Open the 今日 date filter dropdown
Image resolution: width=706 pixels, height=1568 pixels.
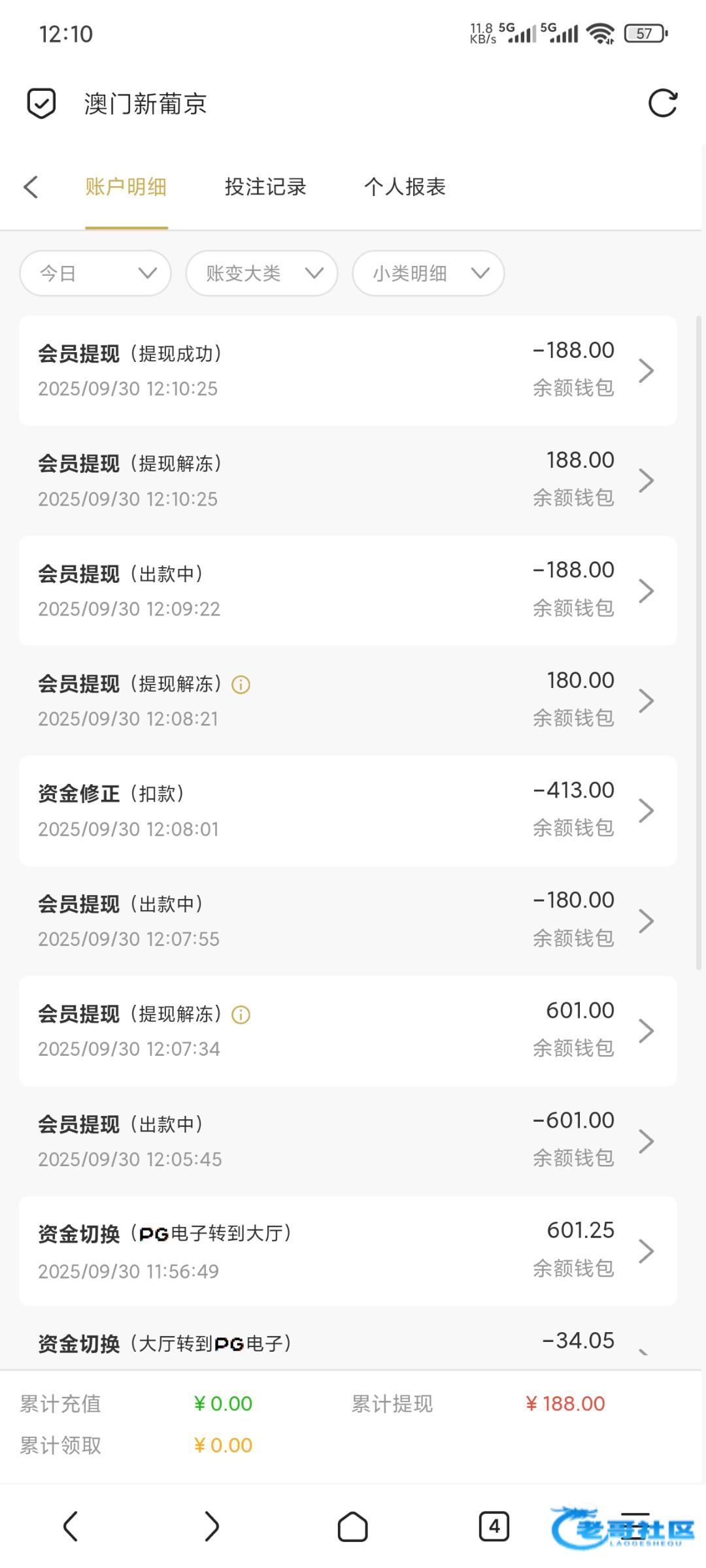coord(95,273)
